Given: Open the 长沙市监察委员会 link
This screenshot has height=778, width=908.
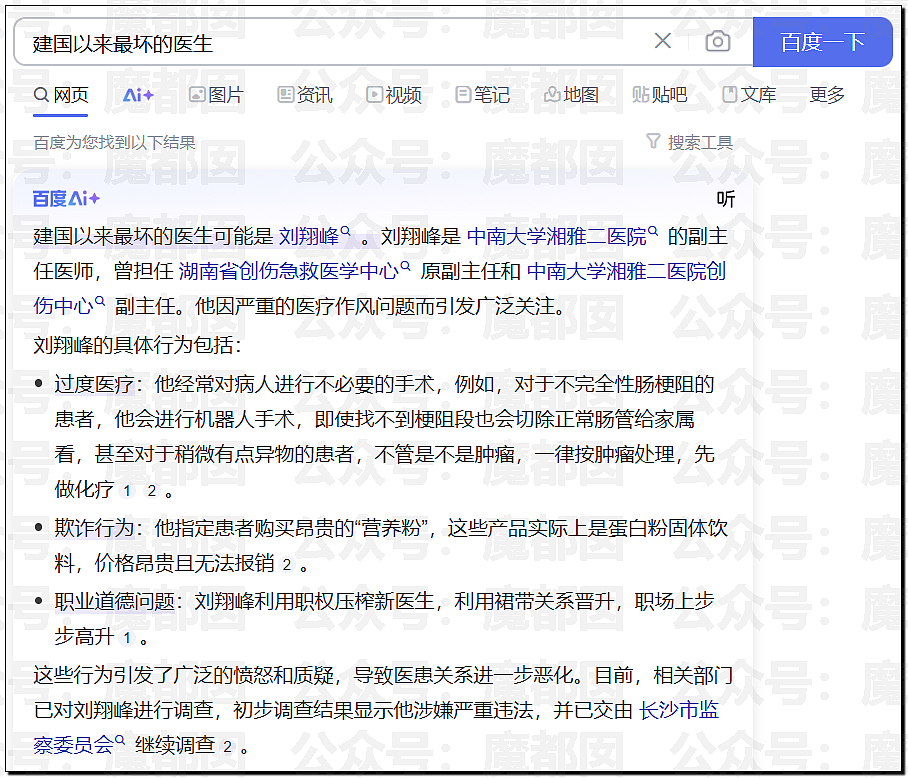Looking at the screenshot, I should coord(679,710).
